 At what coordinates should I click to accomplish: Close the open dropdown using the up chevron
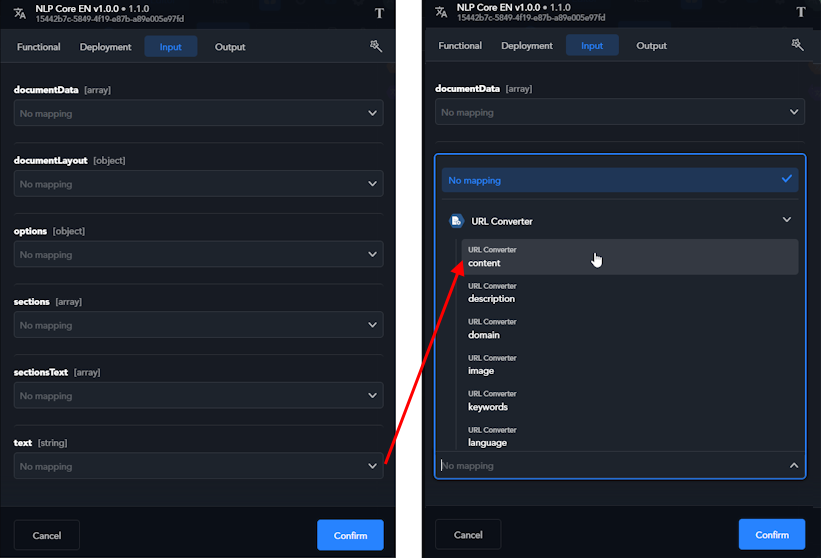point(794,465)
